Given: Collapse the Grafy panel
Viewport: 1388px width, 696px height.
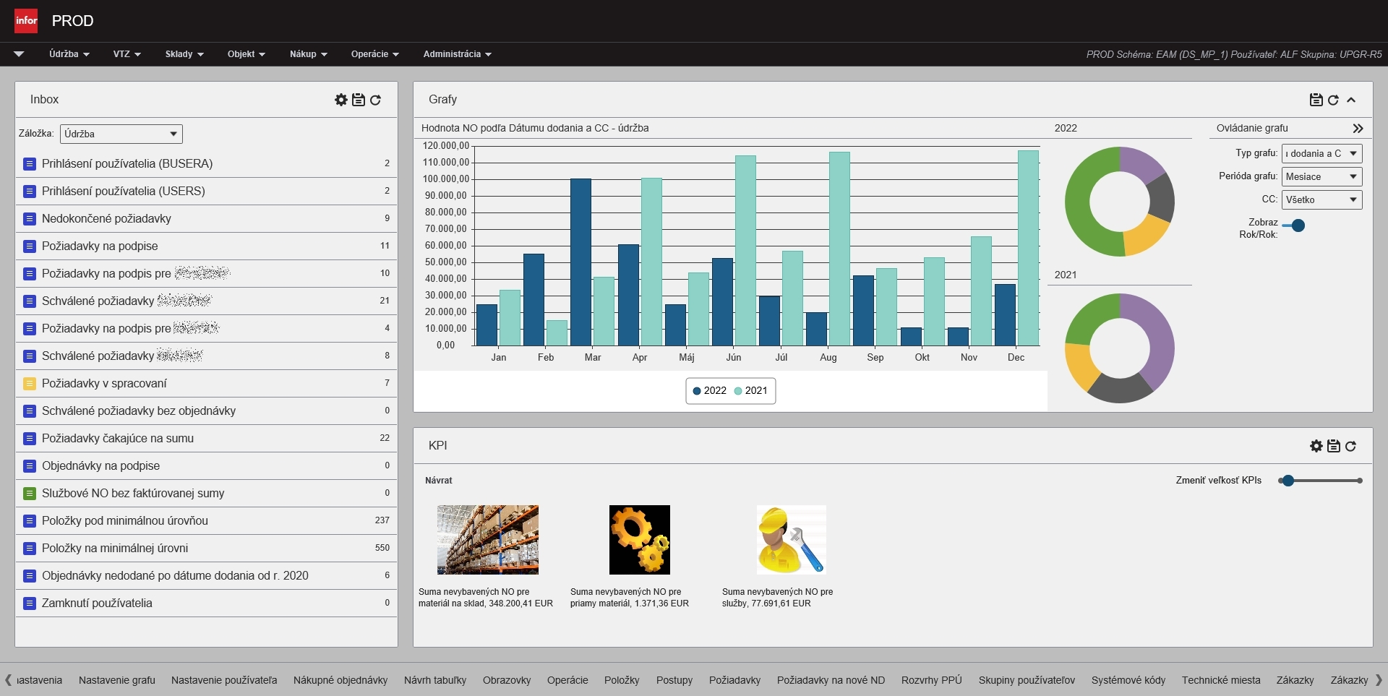Looking at the screenshot, I should pyautogui.click(x=1351, y=100).
